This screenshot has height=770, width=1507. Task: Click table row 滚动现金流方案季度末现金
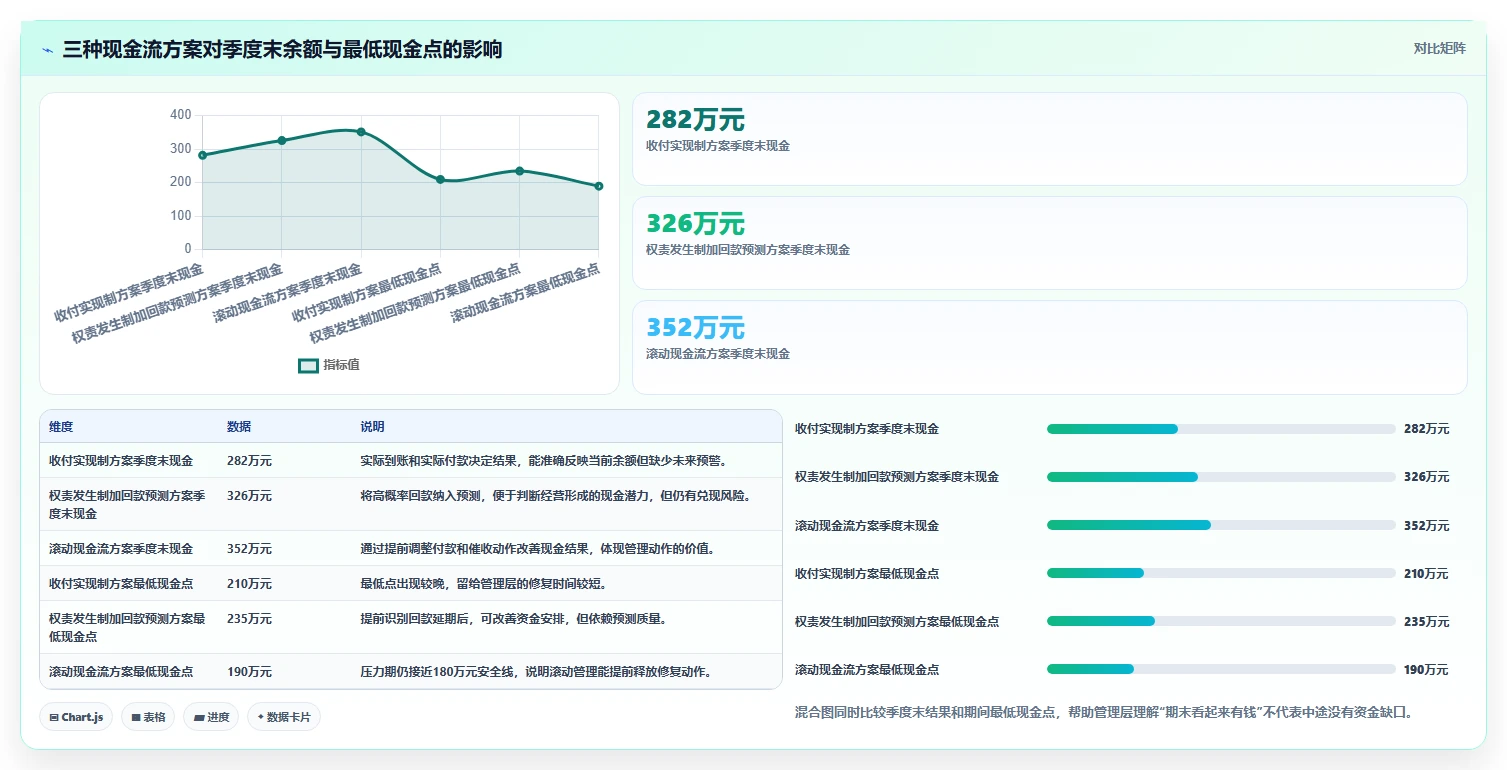tap(411, 549)
